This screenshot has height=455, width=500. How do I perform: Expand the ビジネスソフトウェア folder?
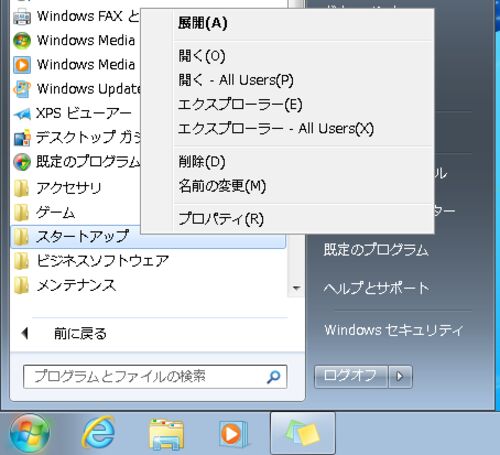click(103, 261)
